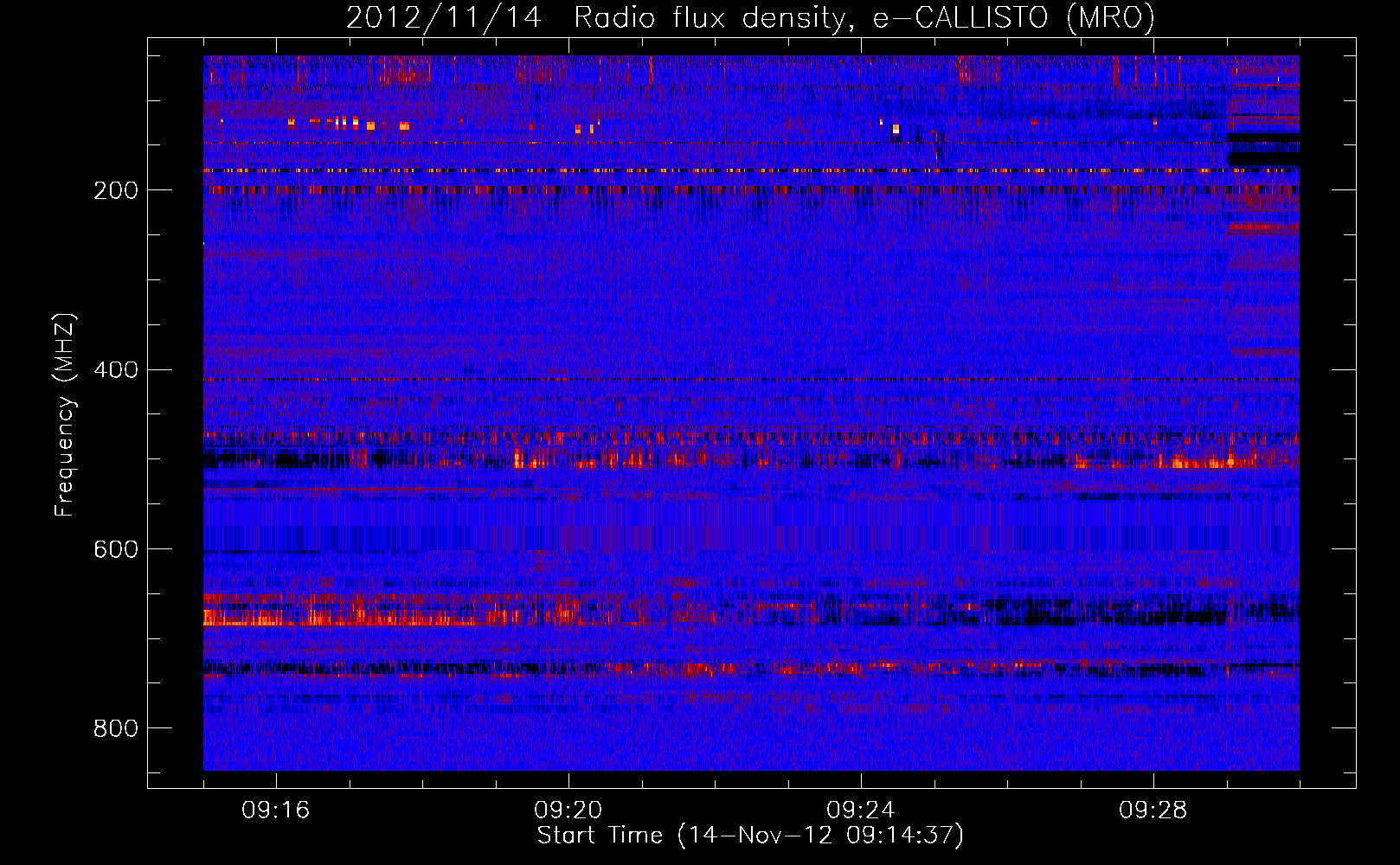Click the 200 frequency tick label

coord(115,190)
